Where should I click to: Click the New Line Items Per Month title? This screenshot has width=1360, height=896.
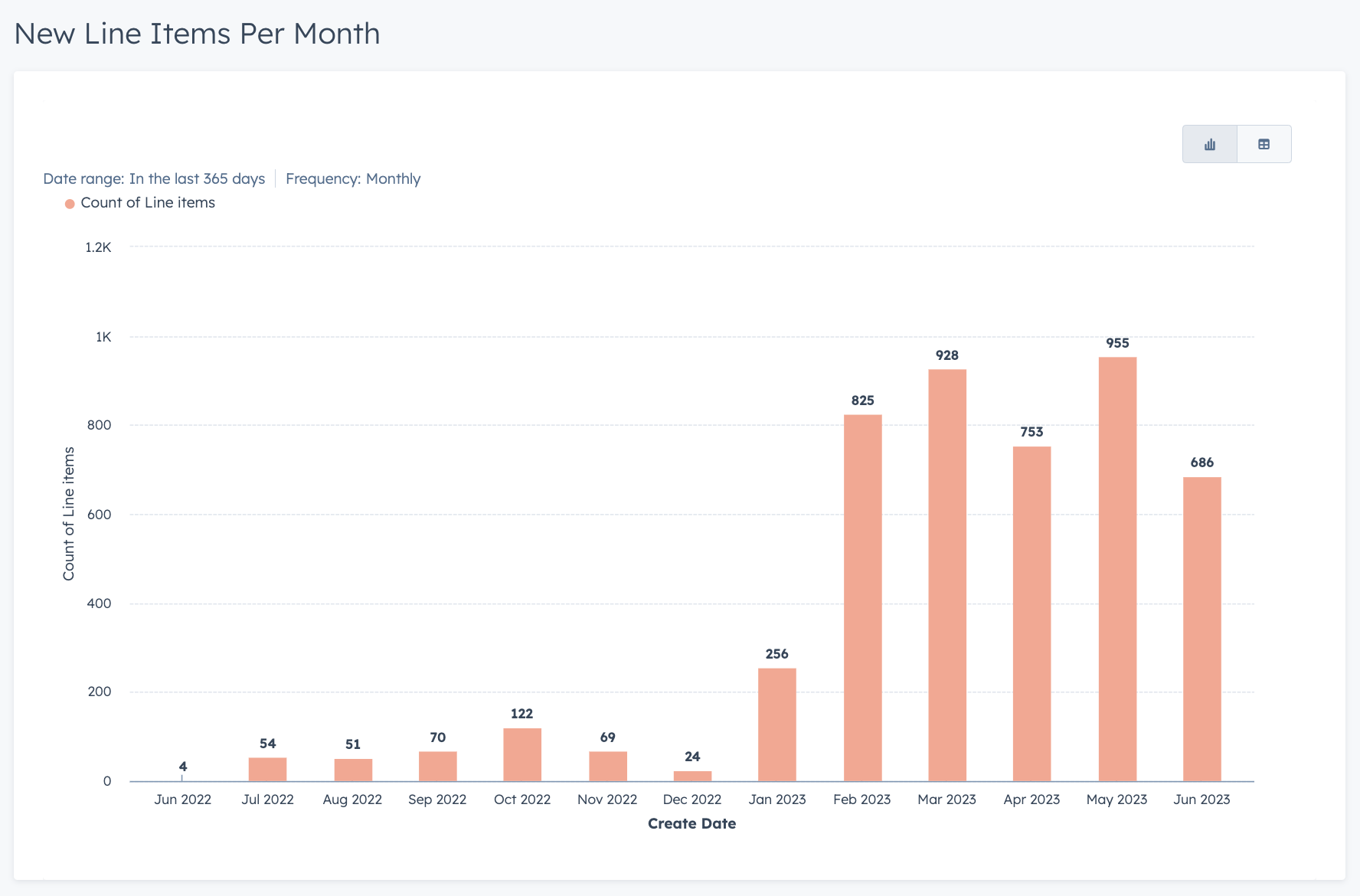click(197, 33)
